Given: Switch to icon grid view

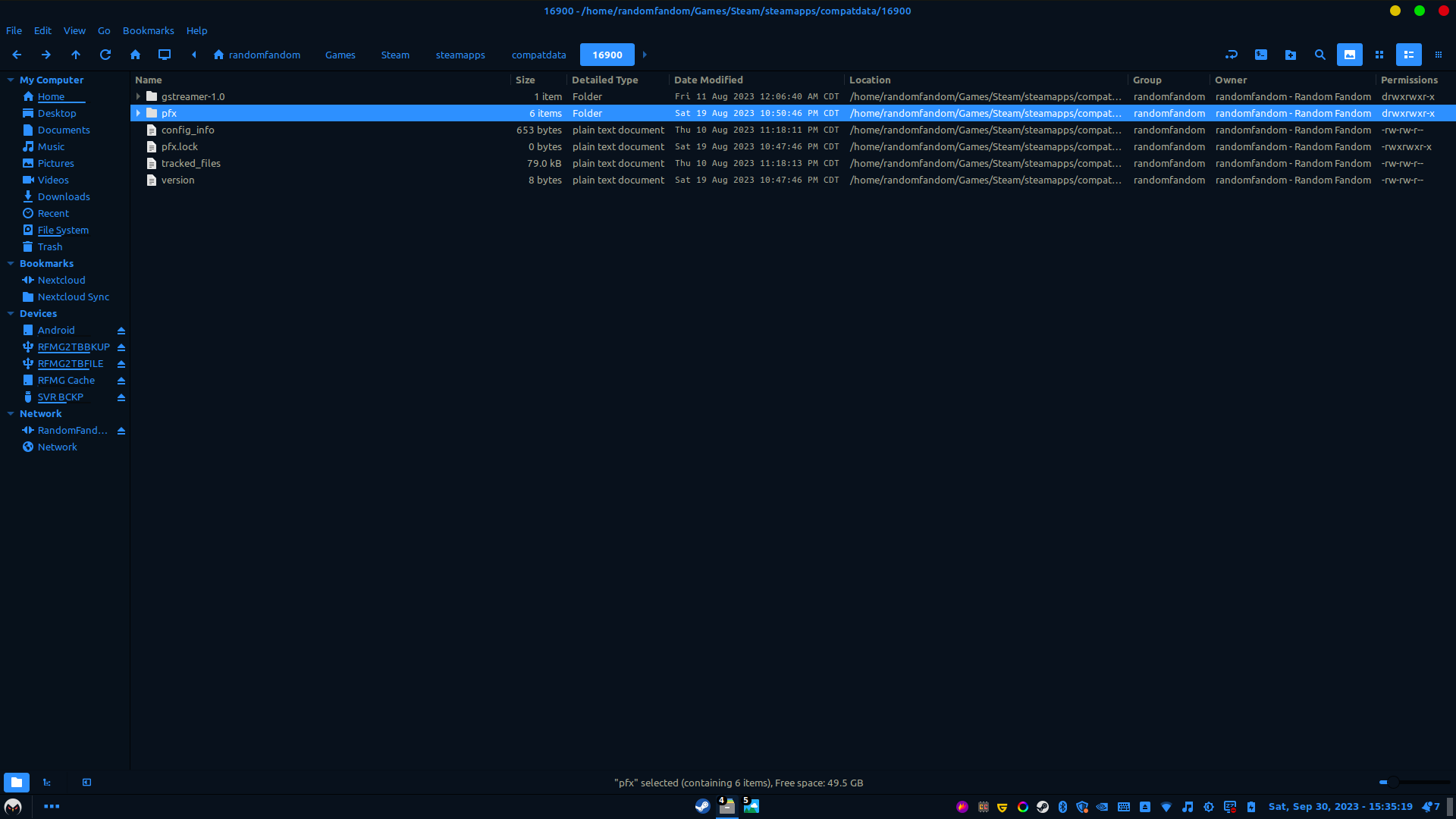Looking at the screenshot, I should [x=1379, y=55].
